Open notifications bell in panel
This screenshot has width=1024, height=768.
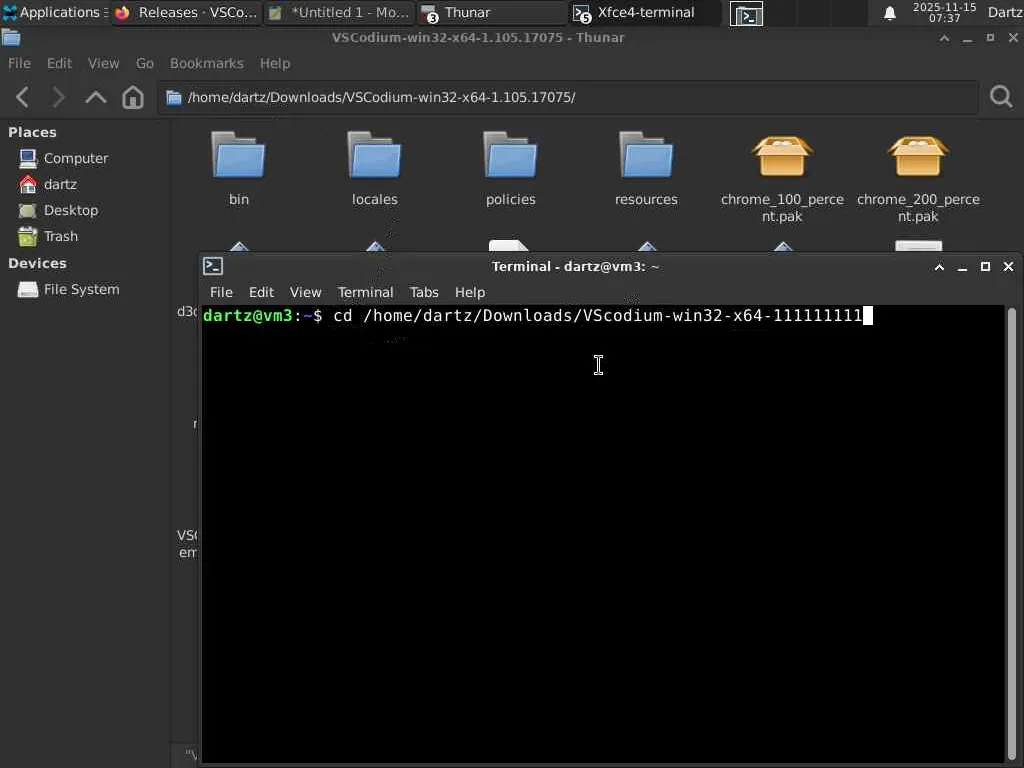(889, 13)
